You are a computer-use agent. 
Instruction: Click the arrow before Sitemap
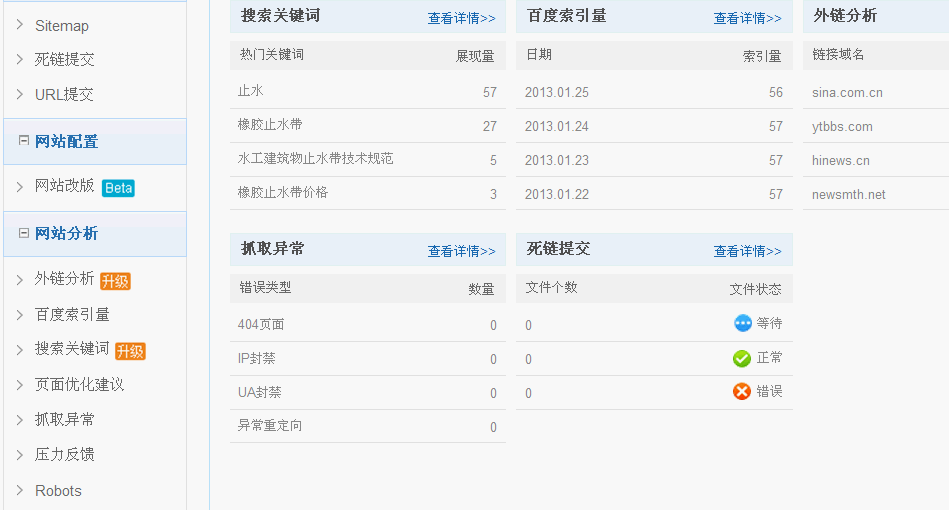tap(20, 24)
